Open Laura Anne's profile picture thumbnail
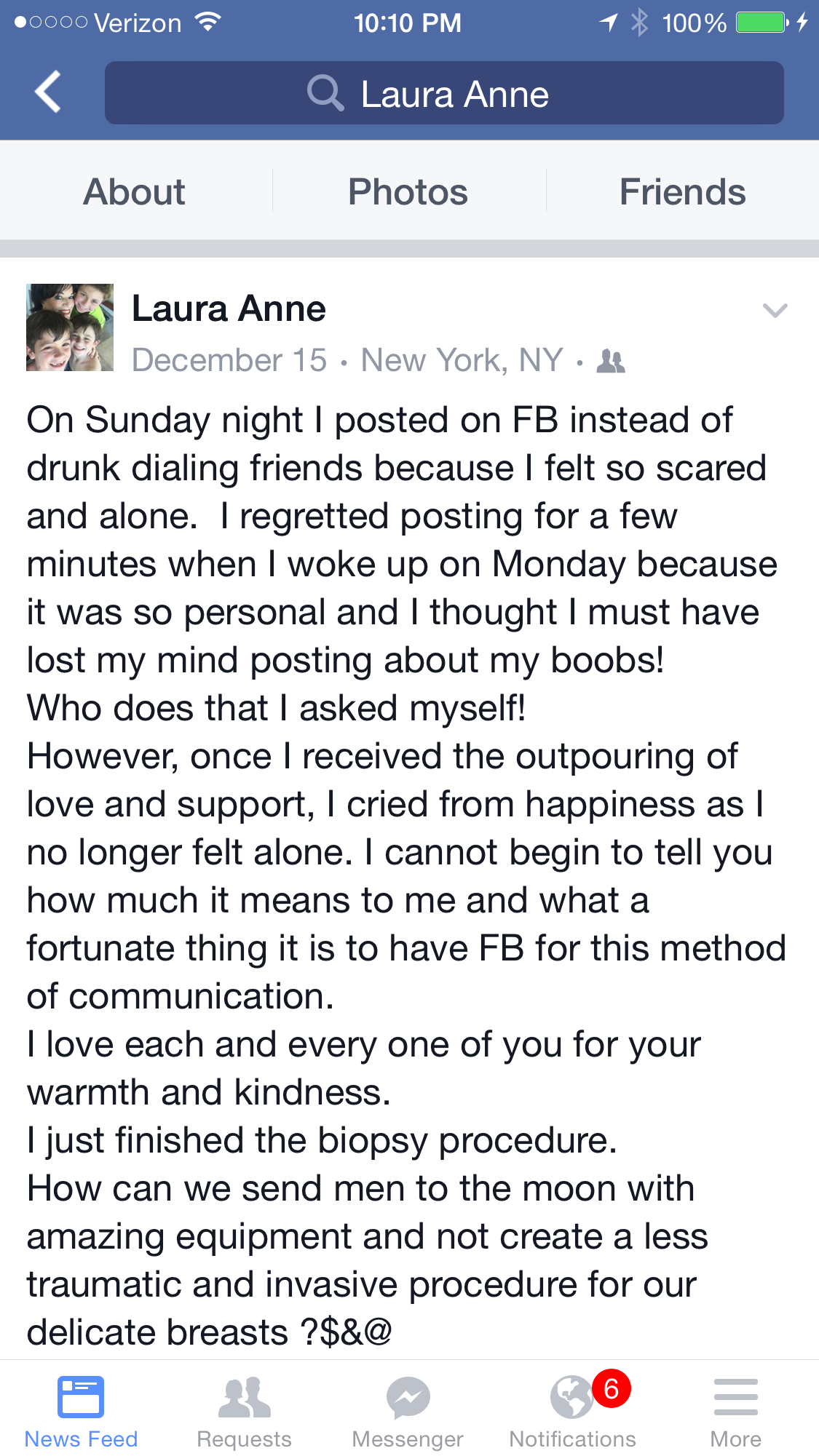 coord(70,327)
